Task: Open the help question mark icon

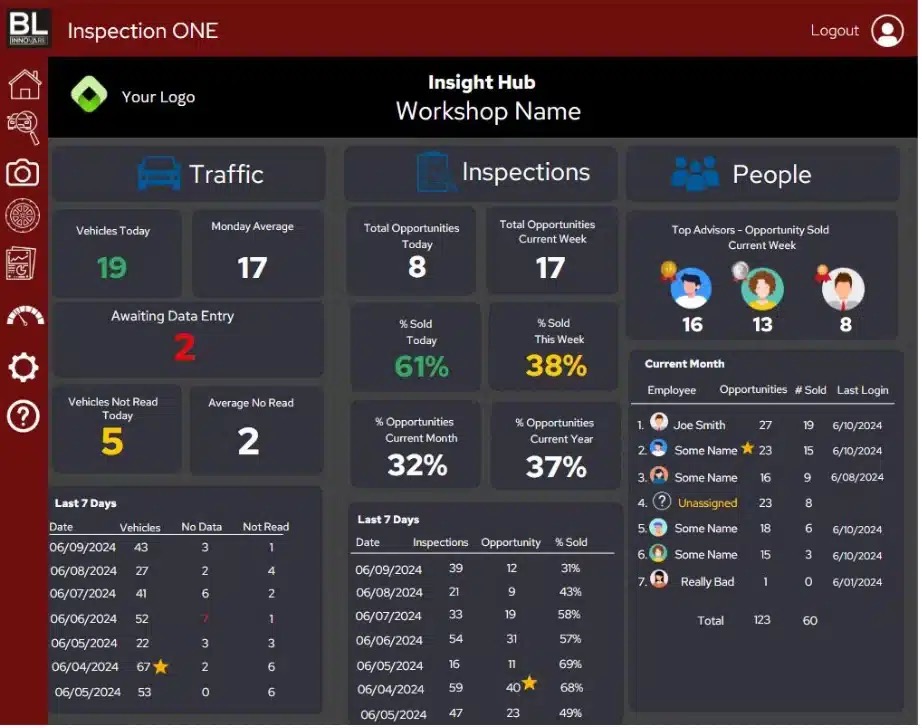Action: 23,415
